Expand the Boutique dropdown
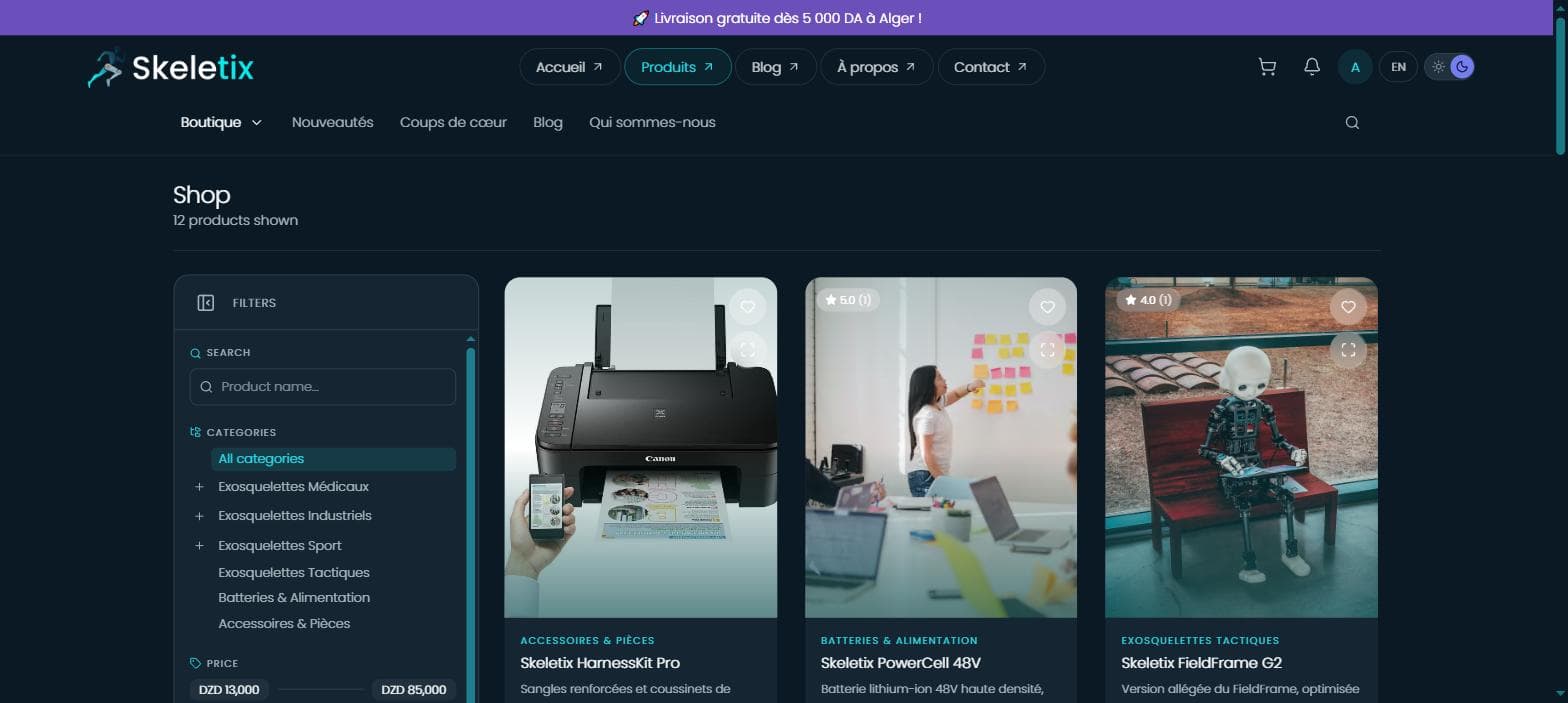Viewport: 1568px width, 703px height. [x=221, y=122]
